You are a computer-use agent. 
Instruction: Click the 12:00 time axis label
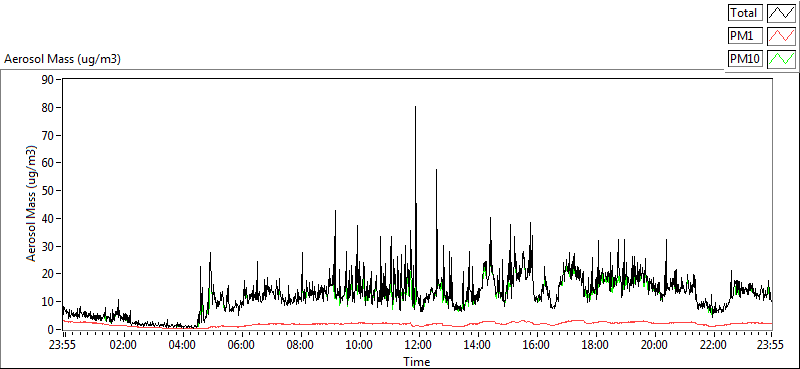pyautogui.click(x=418, y=344)
